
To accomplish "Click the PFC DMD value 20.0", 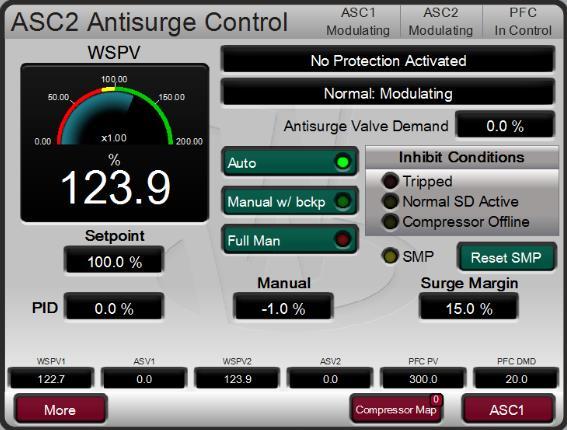I will [516, 379].
